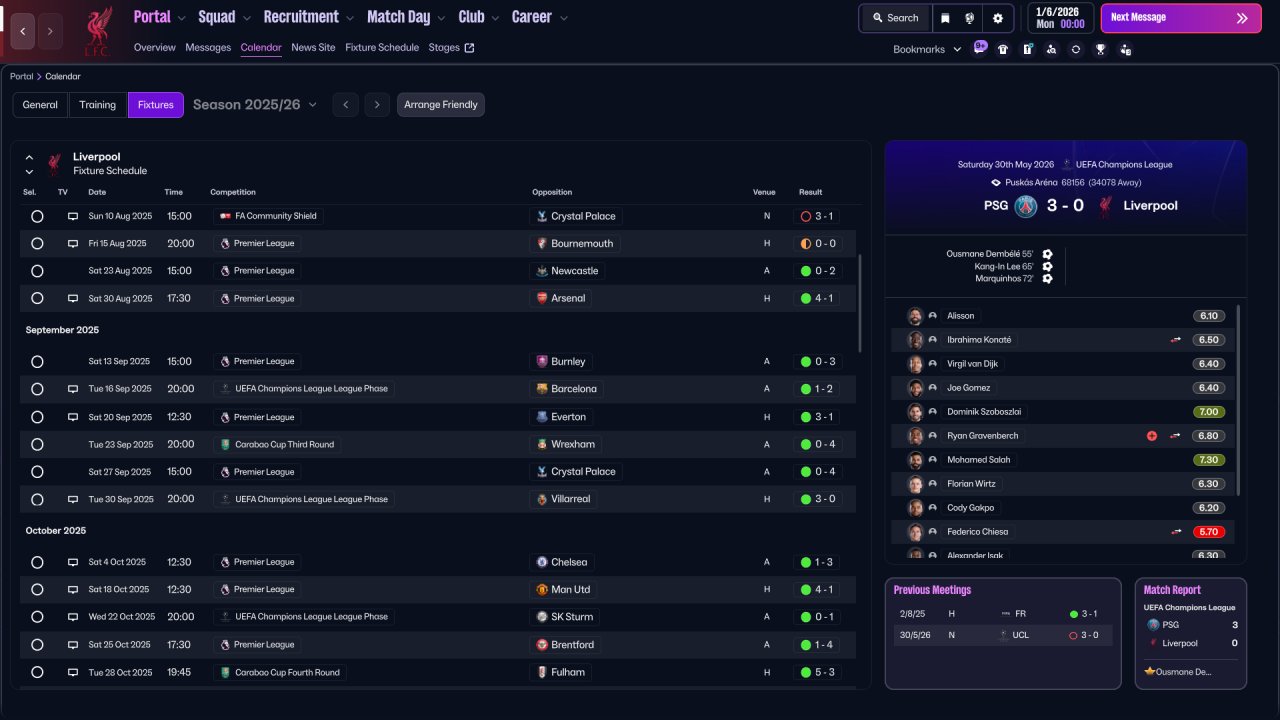
Task: Go to the next season arrow
Action: 377,105
